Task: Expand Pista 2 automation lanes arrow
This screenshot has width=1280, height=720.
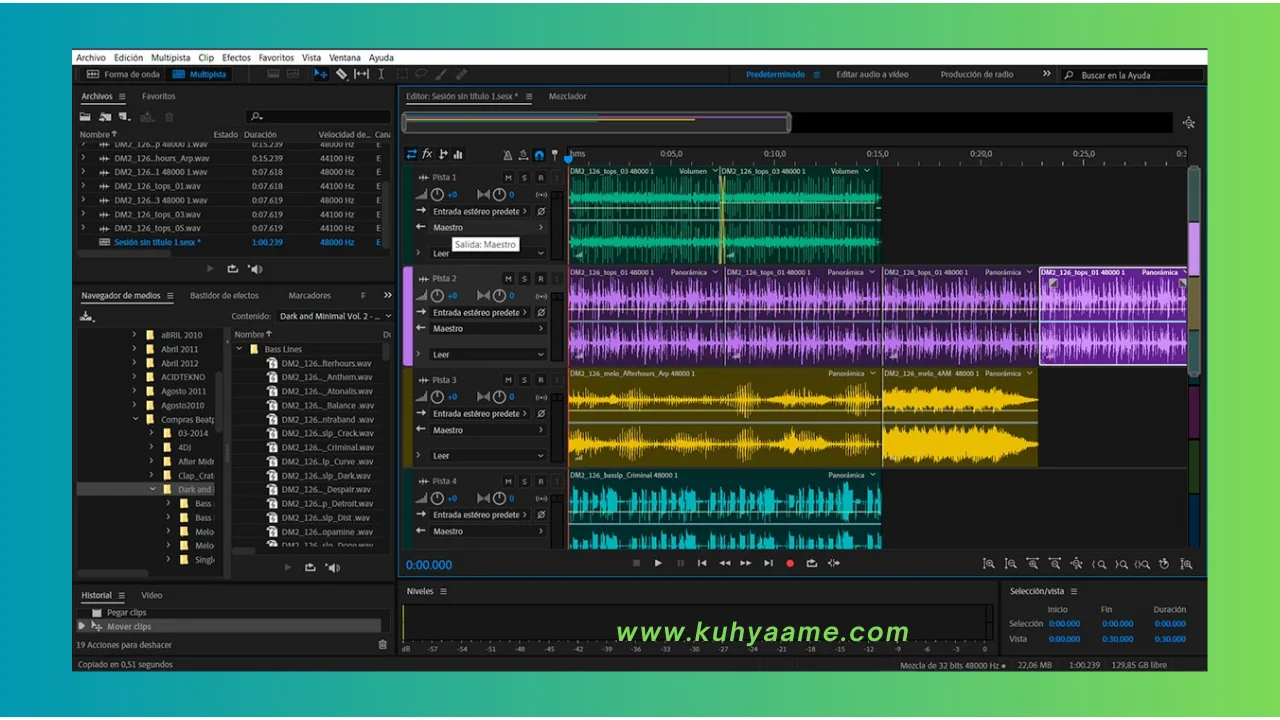Action: tap(418, 354)
